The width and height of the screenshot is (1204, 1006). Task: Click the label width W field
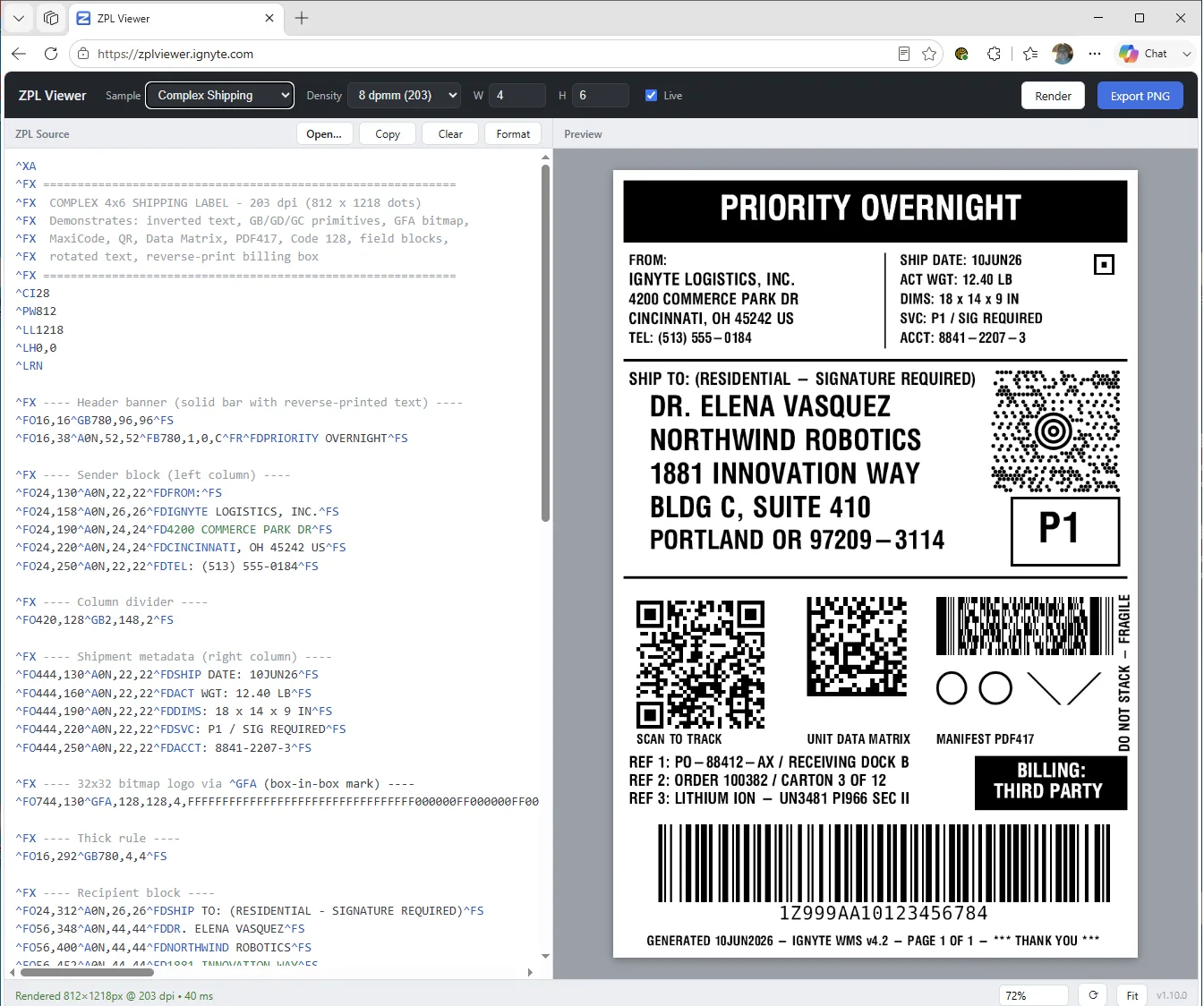point(517,95)
